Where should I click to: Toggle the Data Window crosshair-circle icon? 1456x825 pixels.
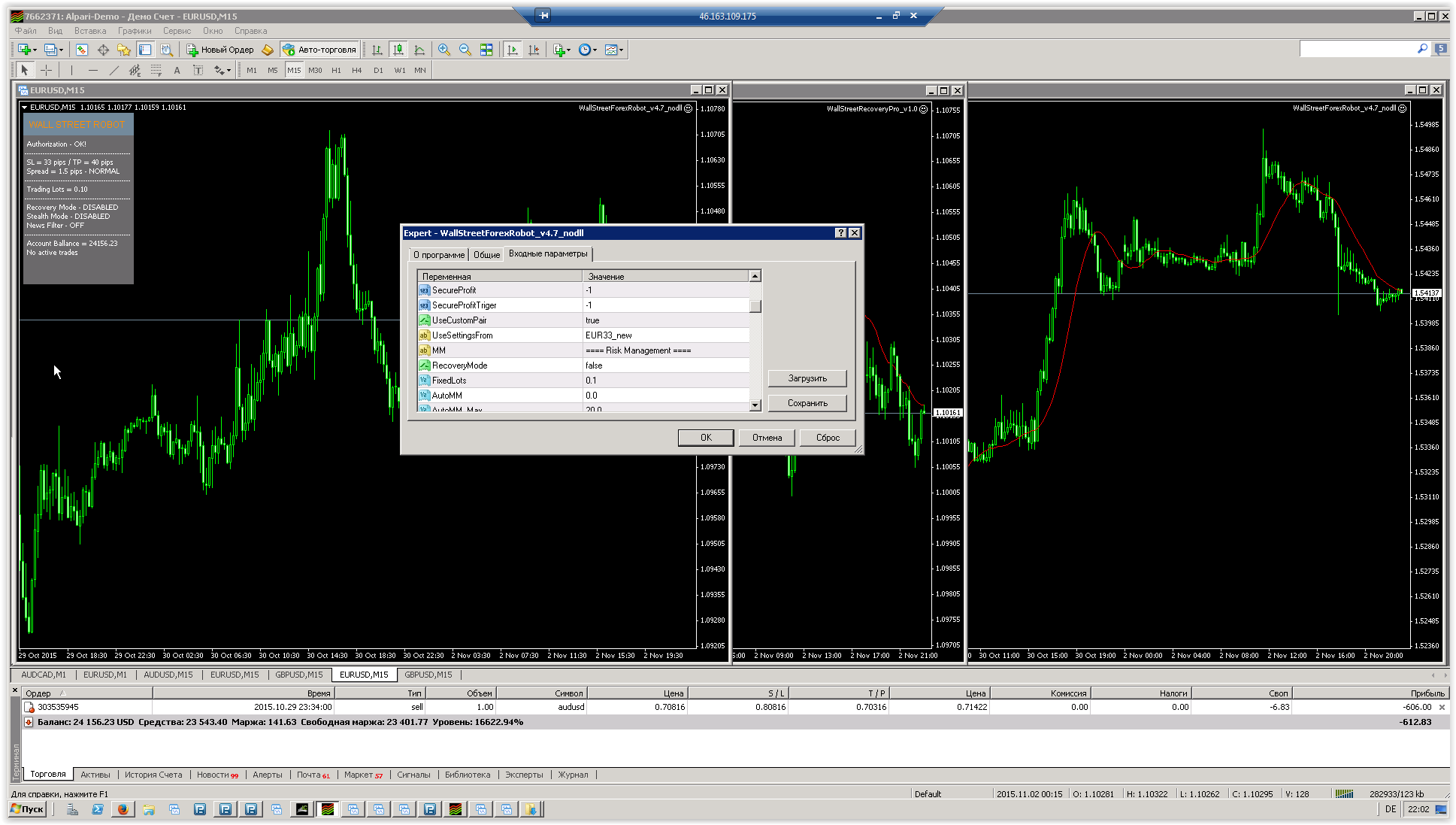pos(103,50)
